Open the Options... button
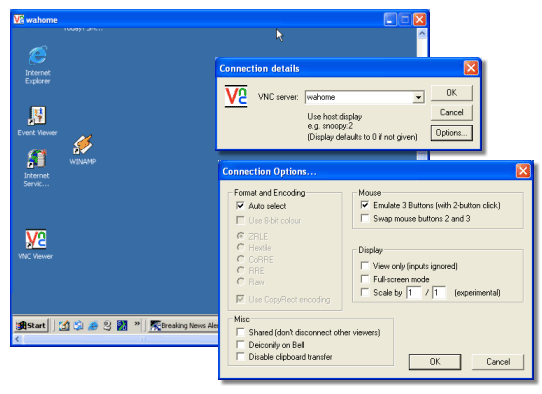This screenshot has height=394, width=542. click(451, 133)
